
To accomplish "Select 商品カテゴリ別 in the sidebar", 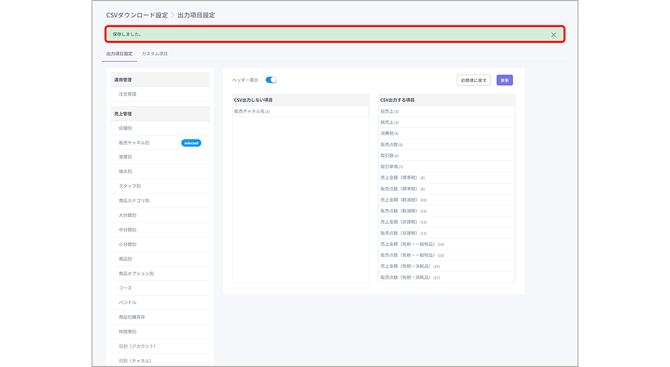I will 160,200.
